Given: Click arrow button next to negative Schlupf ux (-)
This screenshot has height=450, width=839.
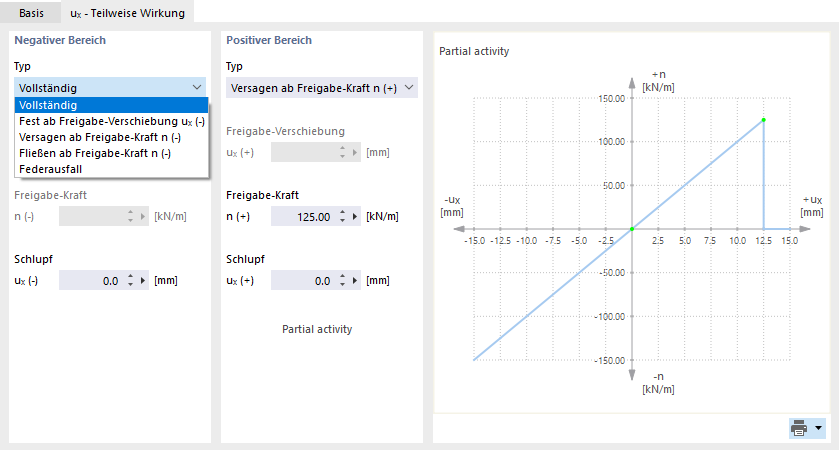Looking at the screenshot, I should click(x=143, y=281).
